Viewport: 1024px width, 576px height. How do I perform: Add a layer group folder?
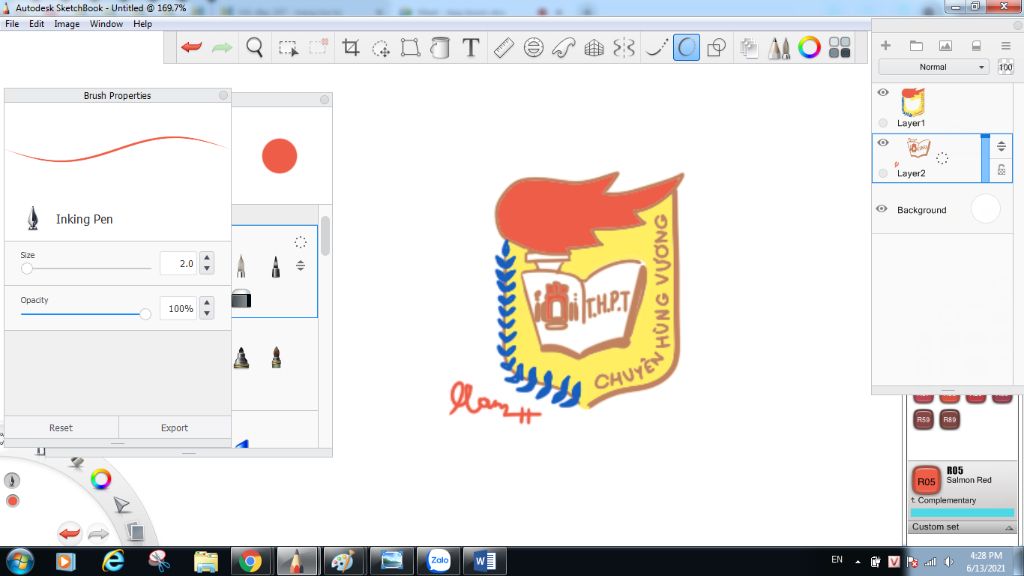pyautogui.click(x=916, y=45)
